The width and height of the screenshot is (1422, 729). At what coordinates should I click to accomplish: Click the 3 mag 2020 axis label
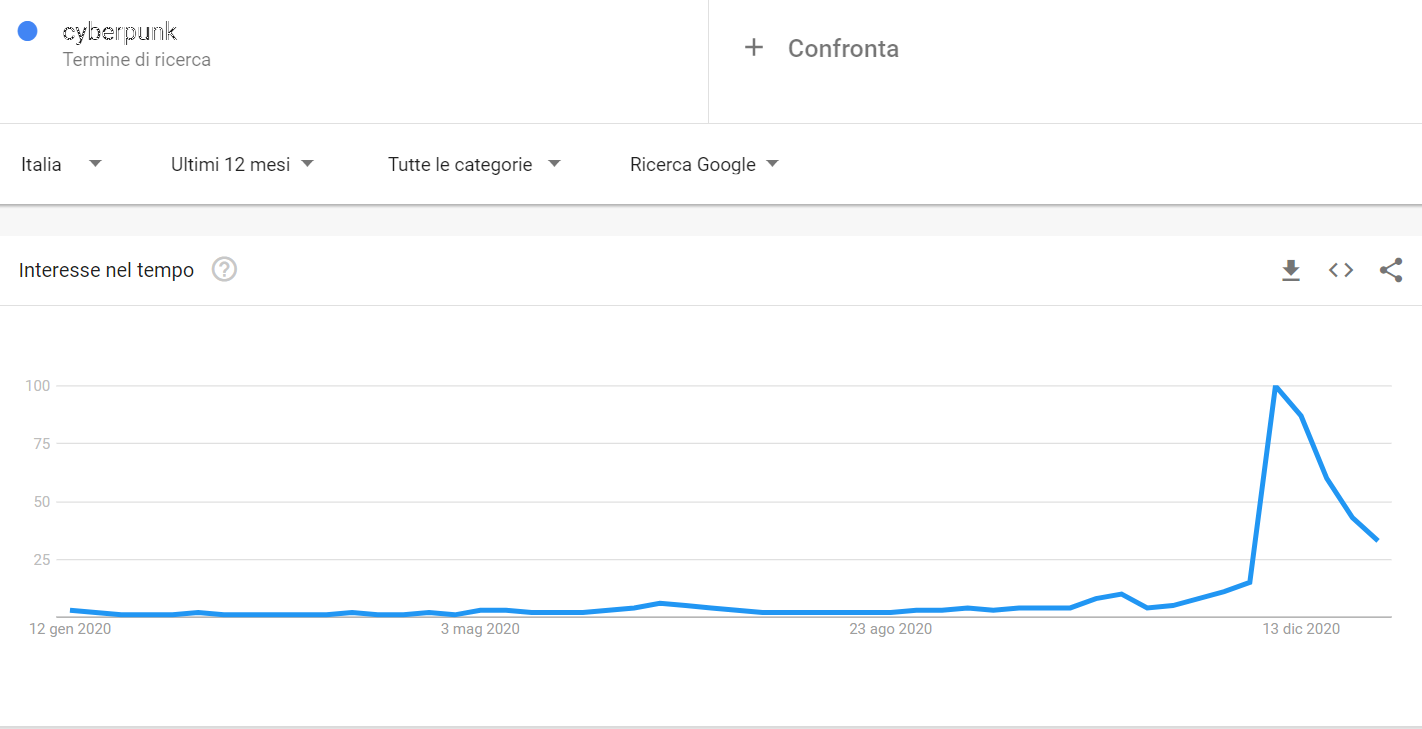click(x=480, y=629)
